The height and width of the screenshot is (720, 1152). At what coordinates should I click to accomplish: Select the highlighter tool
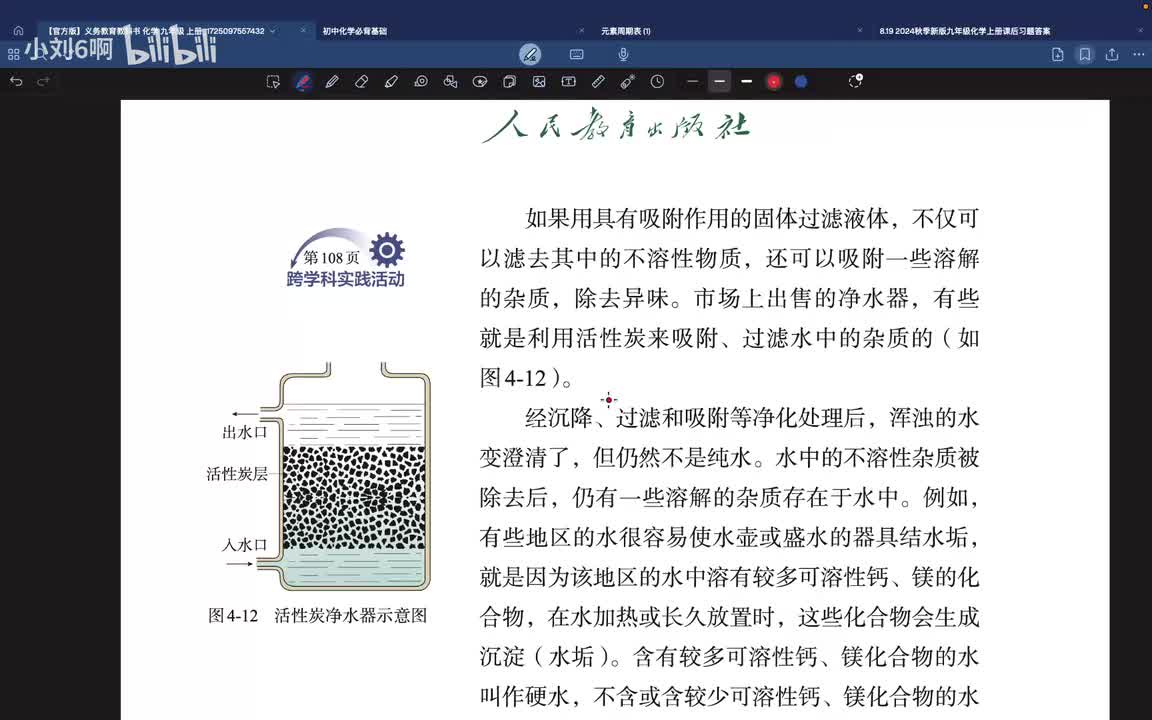tap(392, 82)
